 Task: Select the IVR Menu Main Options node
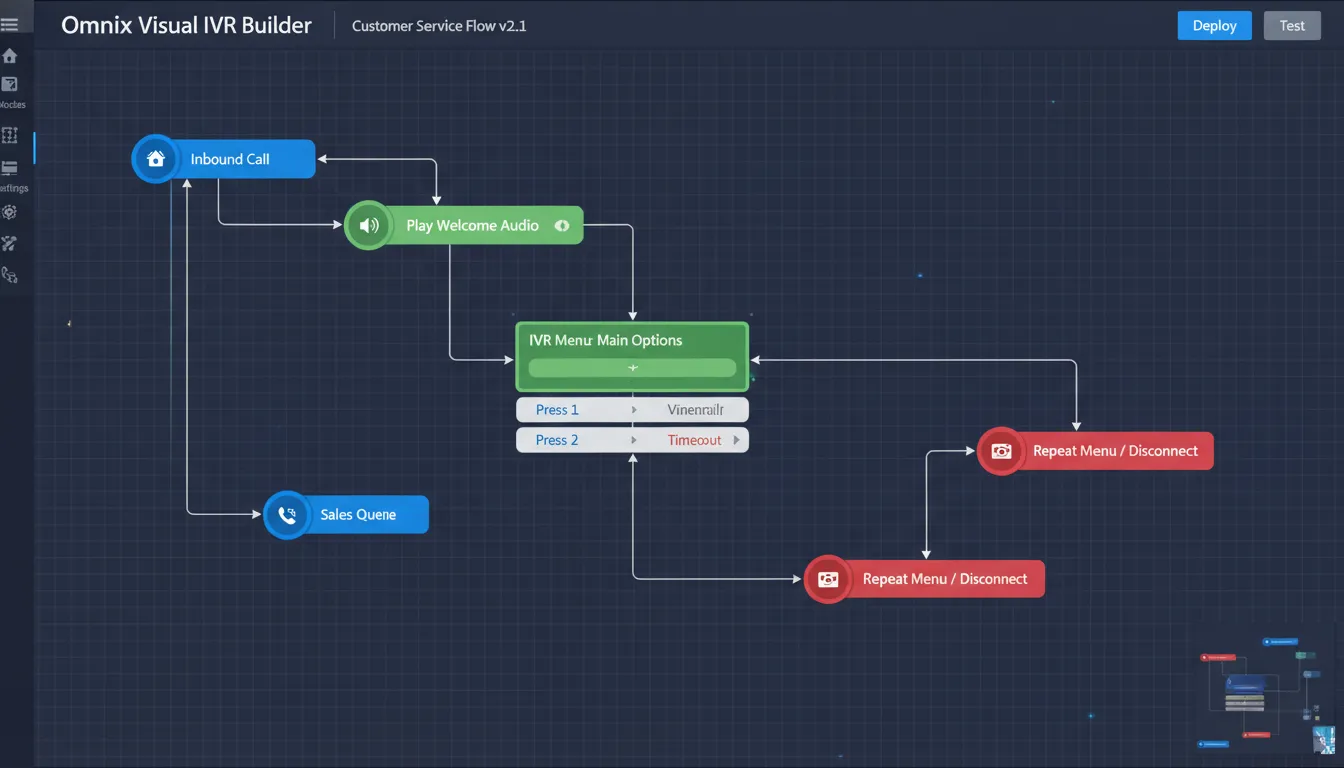[632, 356]
